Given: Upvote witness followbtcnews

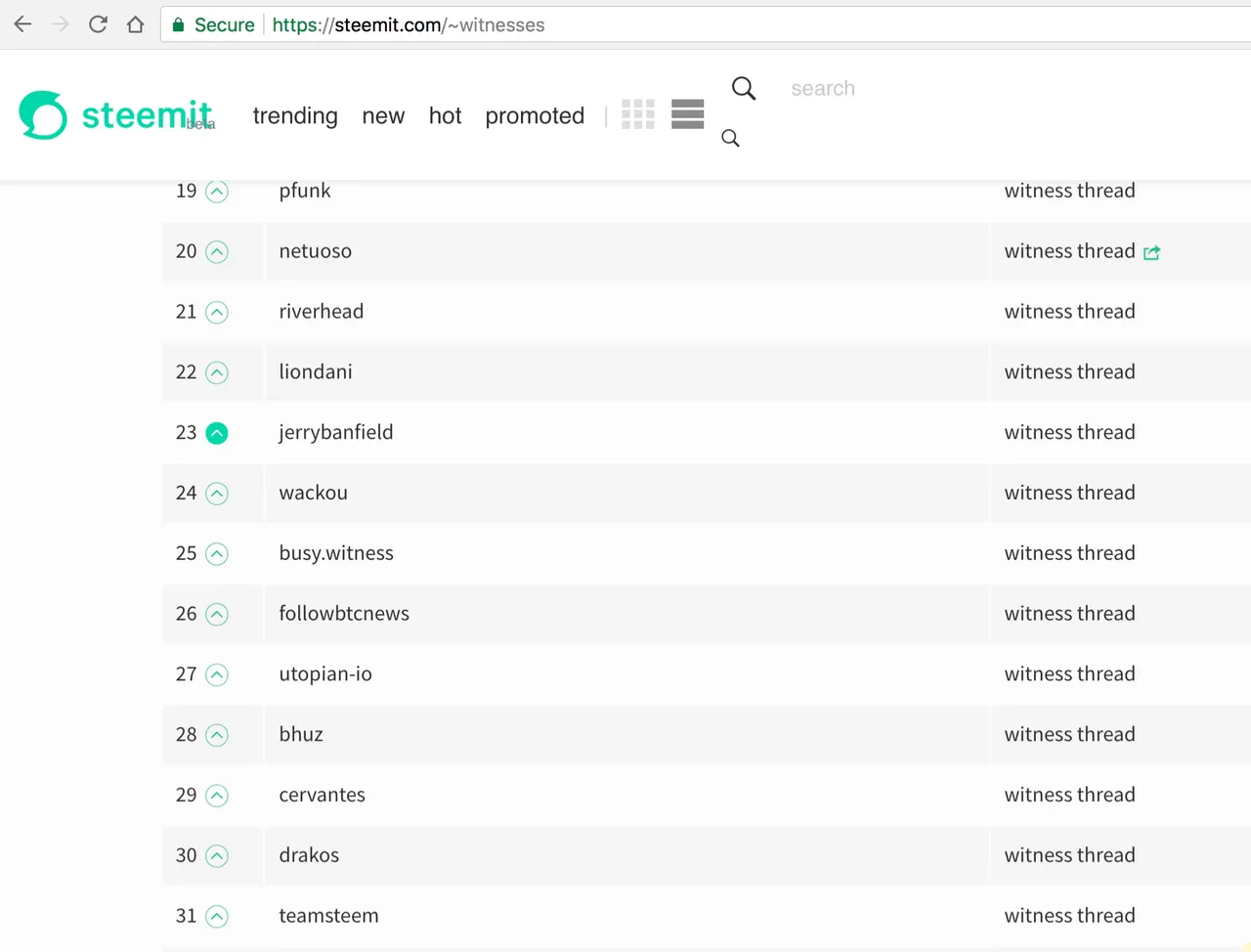Looking at the screenshot, I should 217,615.
